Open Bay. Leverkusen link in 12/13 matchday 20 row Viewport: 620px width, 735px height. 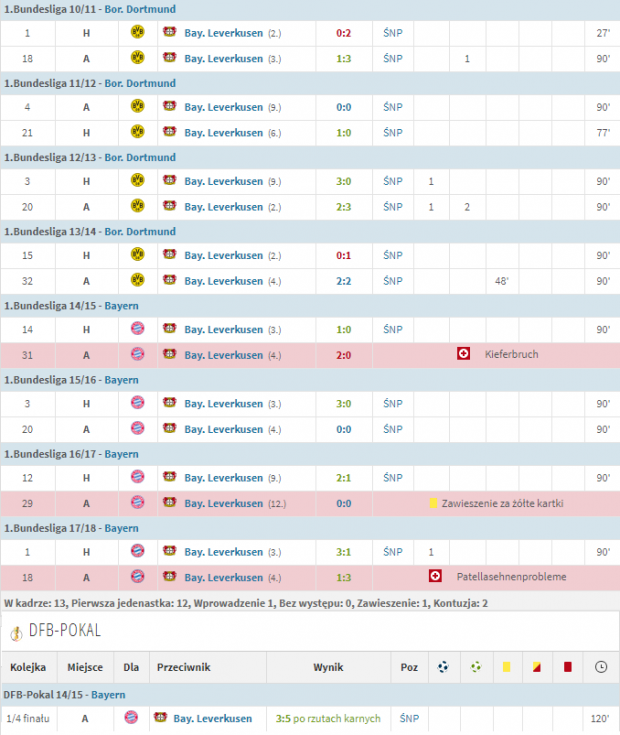(x=224, y=207)
